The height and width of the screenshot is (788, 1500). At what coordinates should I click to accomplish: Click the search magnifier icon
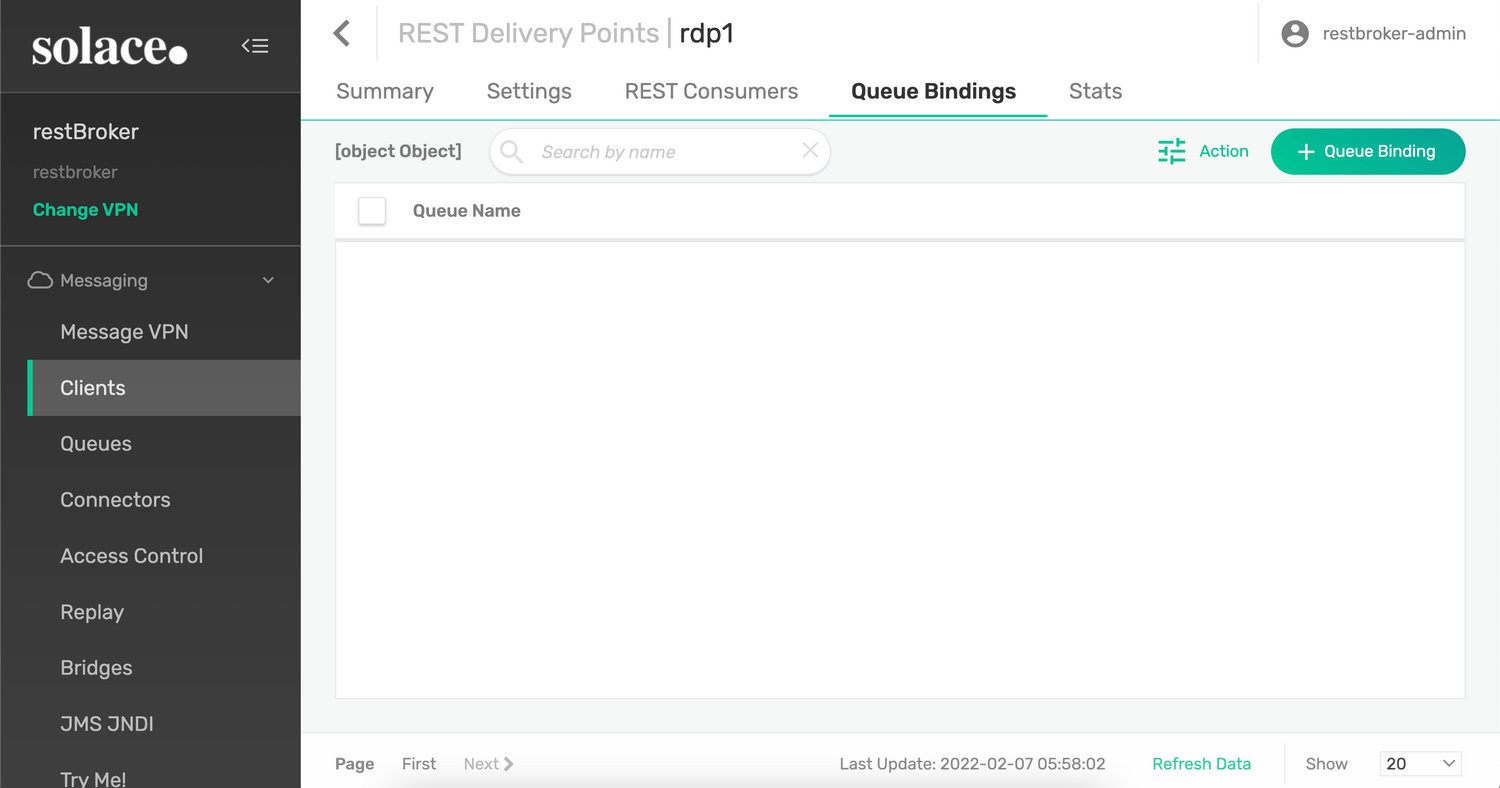pos(511,151)
